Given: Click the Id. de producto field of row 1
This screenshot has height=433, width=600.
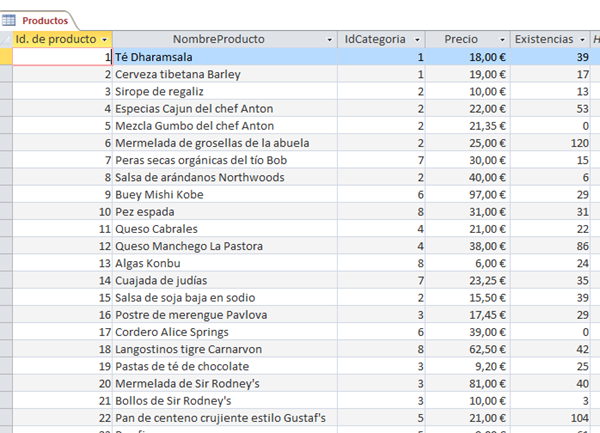Looking at the screenshot, I should coord(62,57).
